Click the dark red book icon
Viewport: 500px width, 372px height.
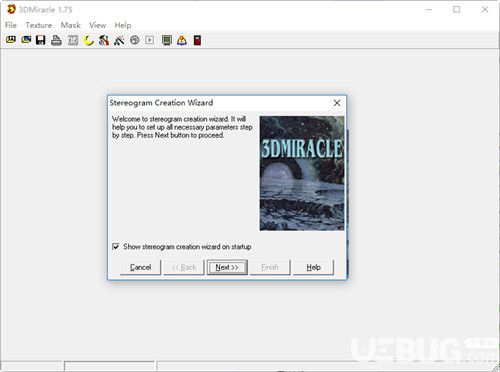(x=197, y=40)
